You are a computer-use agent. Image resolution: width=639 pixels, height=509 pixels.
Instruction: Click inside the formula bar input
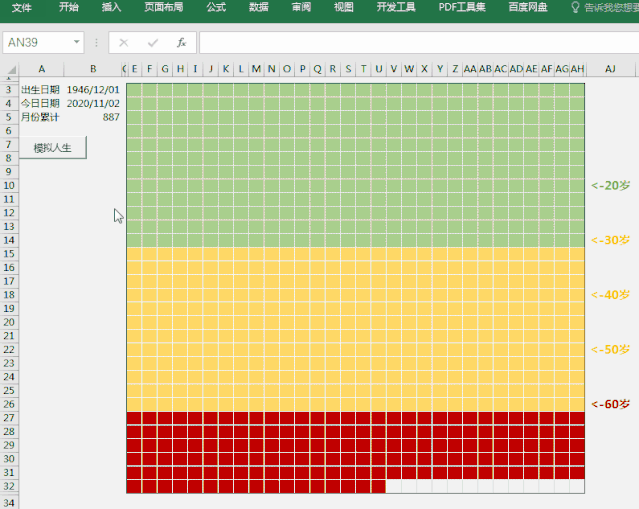click(415, 43)
